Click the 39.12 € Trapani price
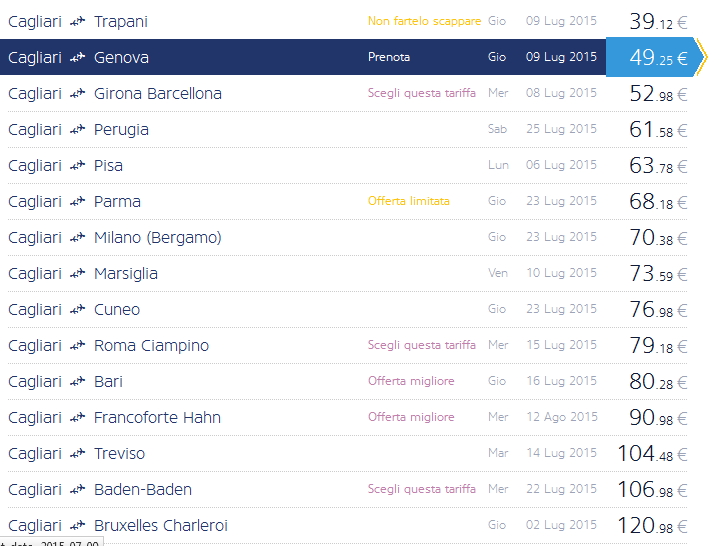724x546 pixels. 658,22
